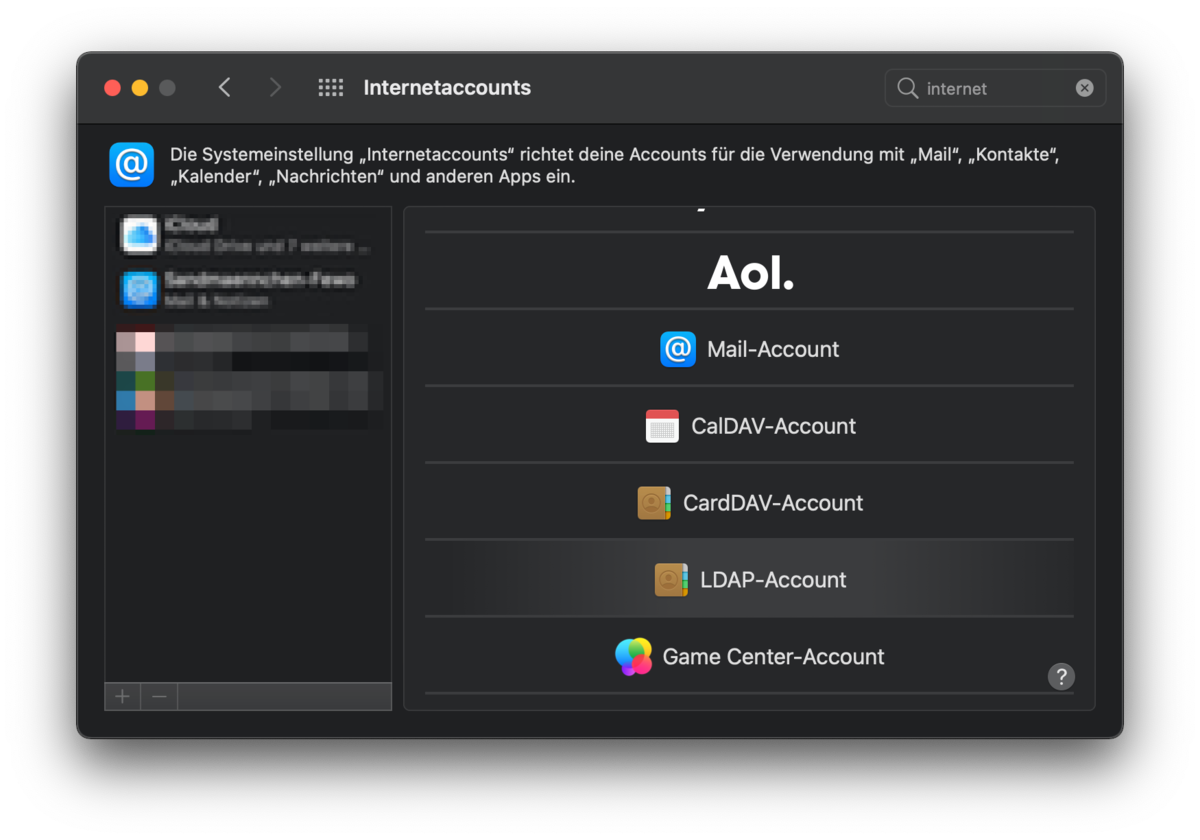Select the second account in sidebar
This screenshot has width=1200, height=840.
[247, 289]
